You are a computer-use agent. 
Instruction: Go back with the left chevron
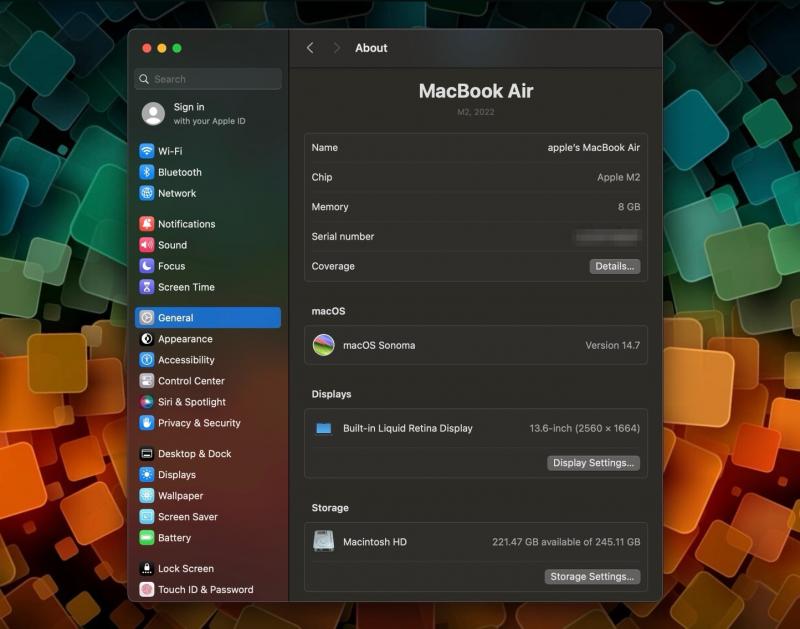[x=310, y=48]
